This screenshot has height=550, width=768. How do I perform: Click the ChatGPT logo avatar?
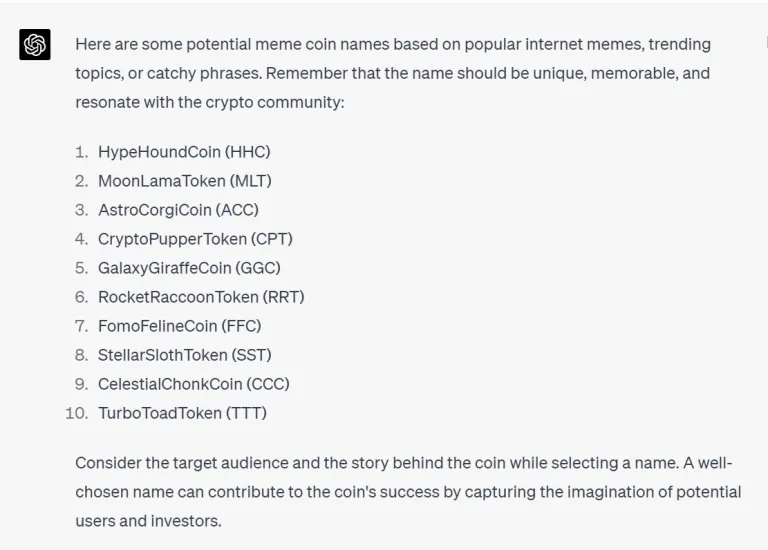[x=35, y=45]
